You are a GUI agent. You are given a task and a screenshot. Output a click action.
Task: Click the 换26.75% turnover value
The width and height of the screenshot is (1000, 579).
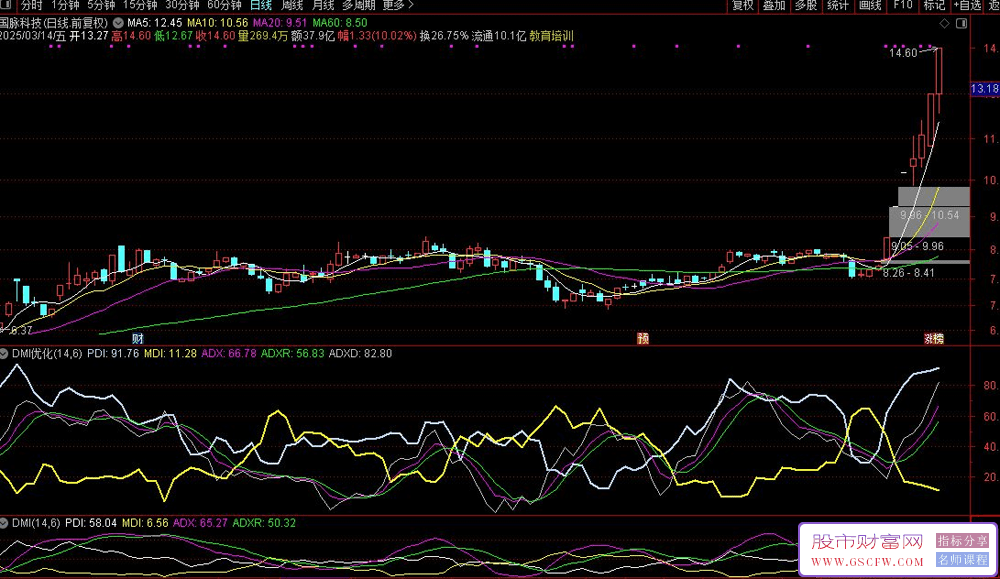point(444,36)
